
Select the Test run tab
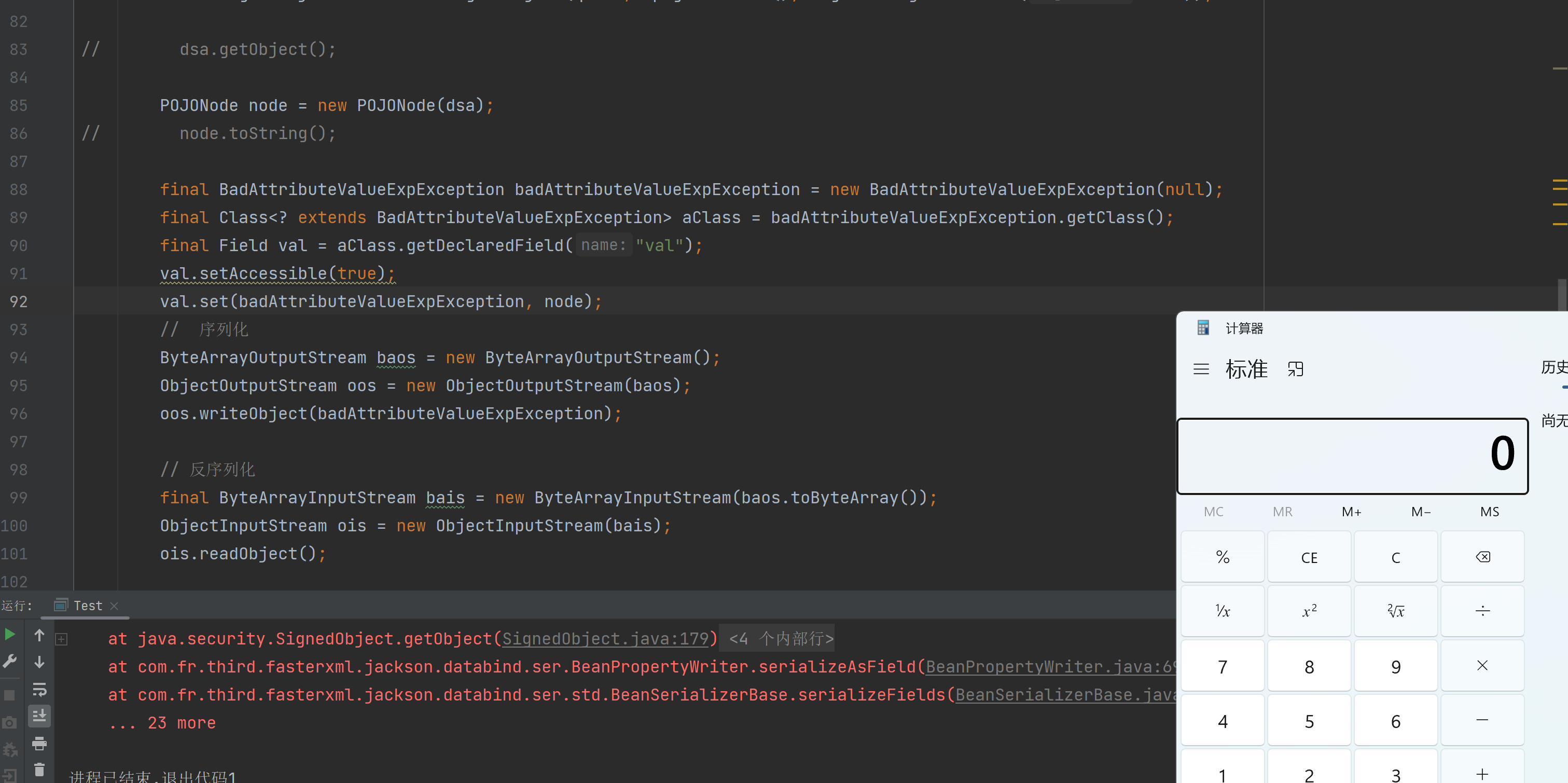(88, 605)
